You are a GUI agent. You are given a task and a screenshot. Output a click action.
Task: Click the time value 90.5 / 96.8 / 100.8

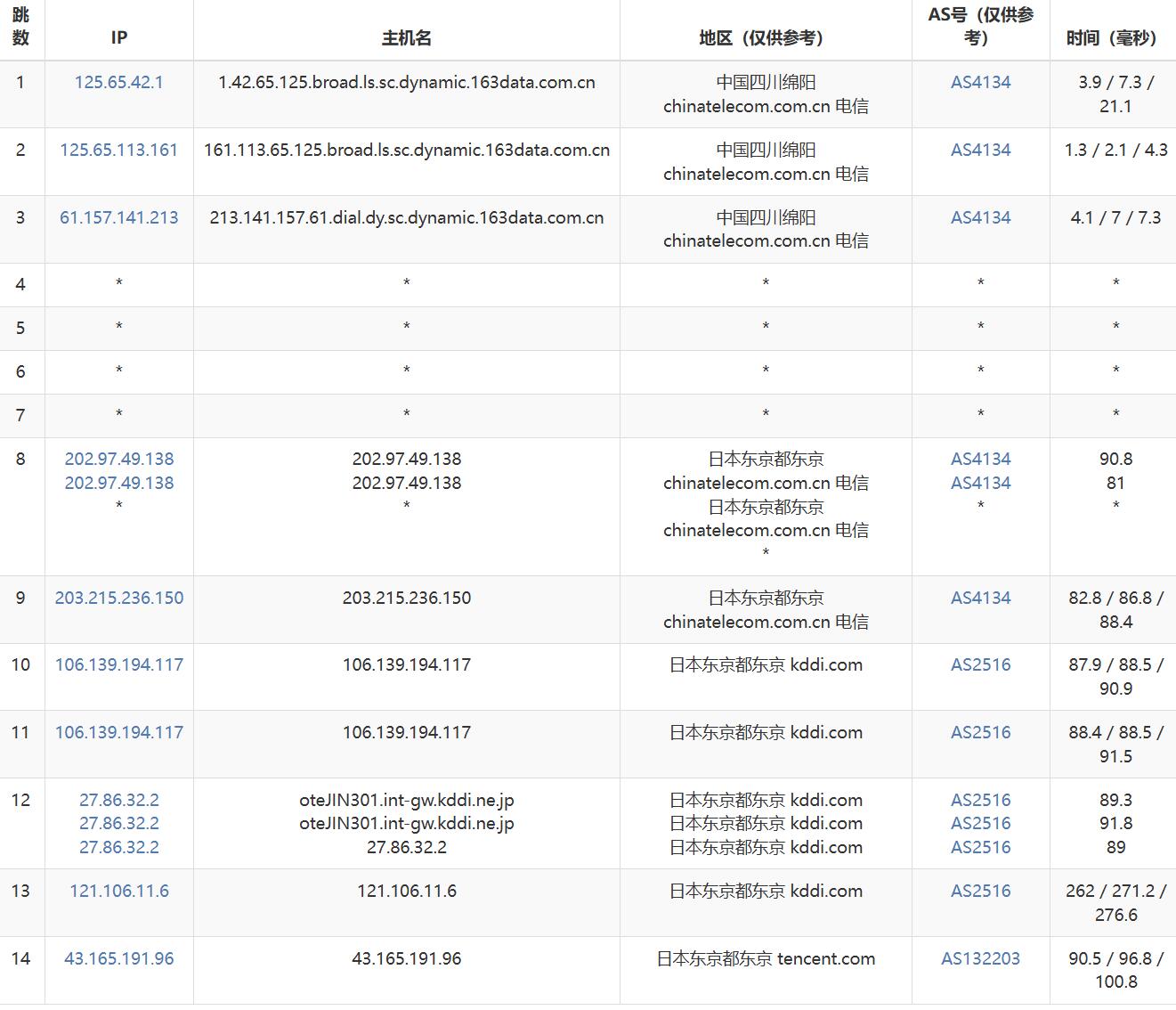click(x=1115, y=970)
